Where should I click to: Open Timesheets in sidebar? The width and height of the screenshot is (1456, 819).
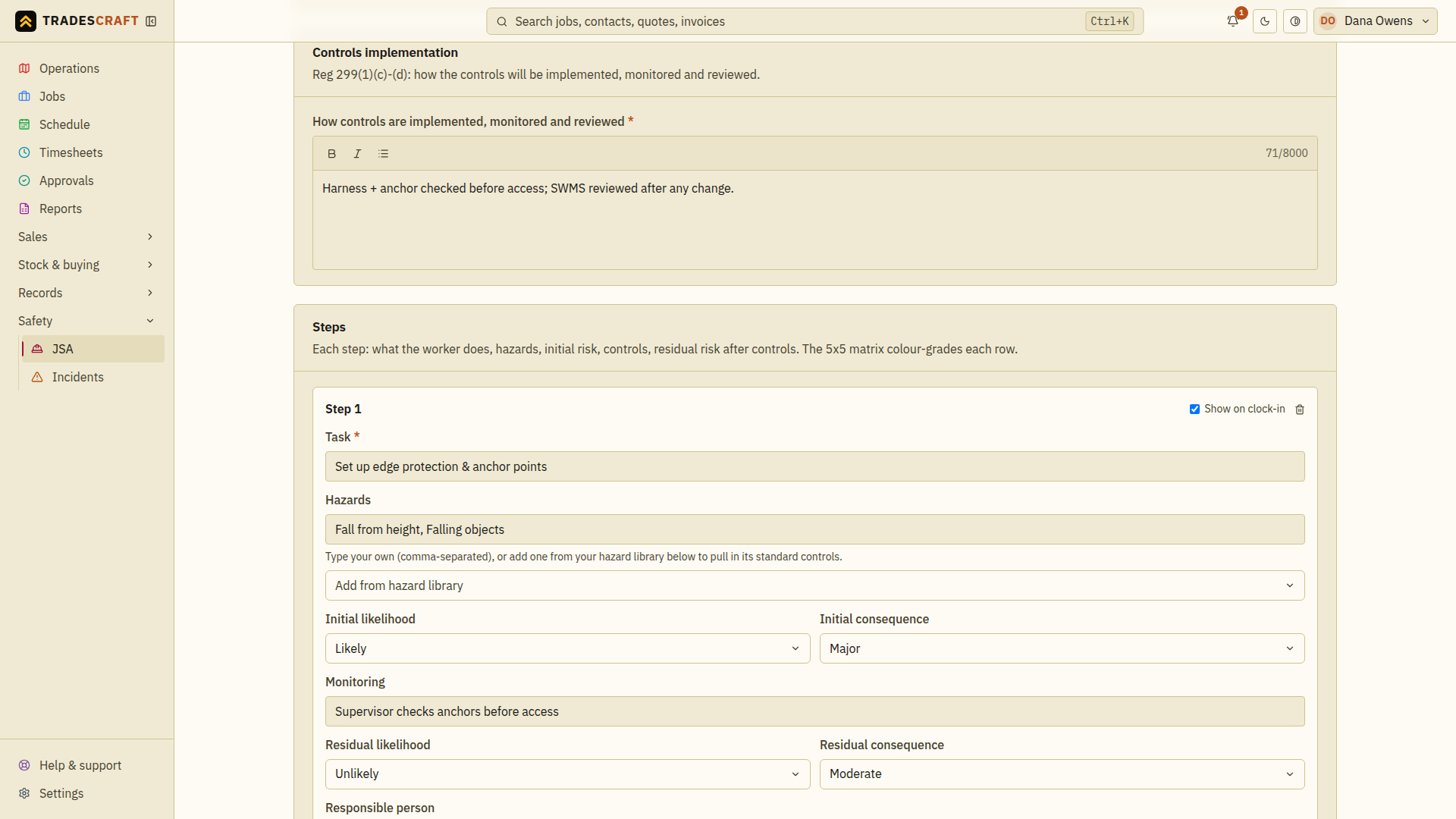[86, 152]
